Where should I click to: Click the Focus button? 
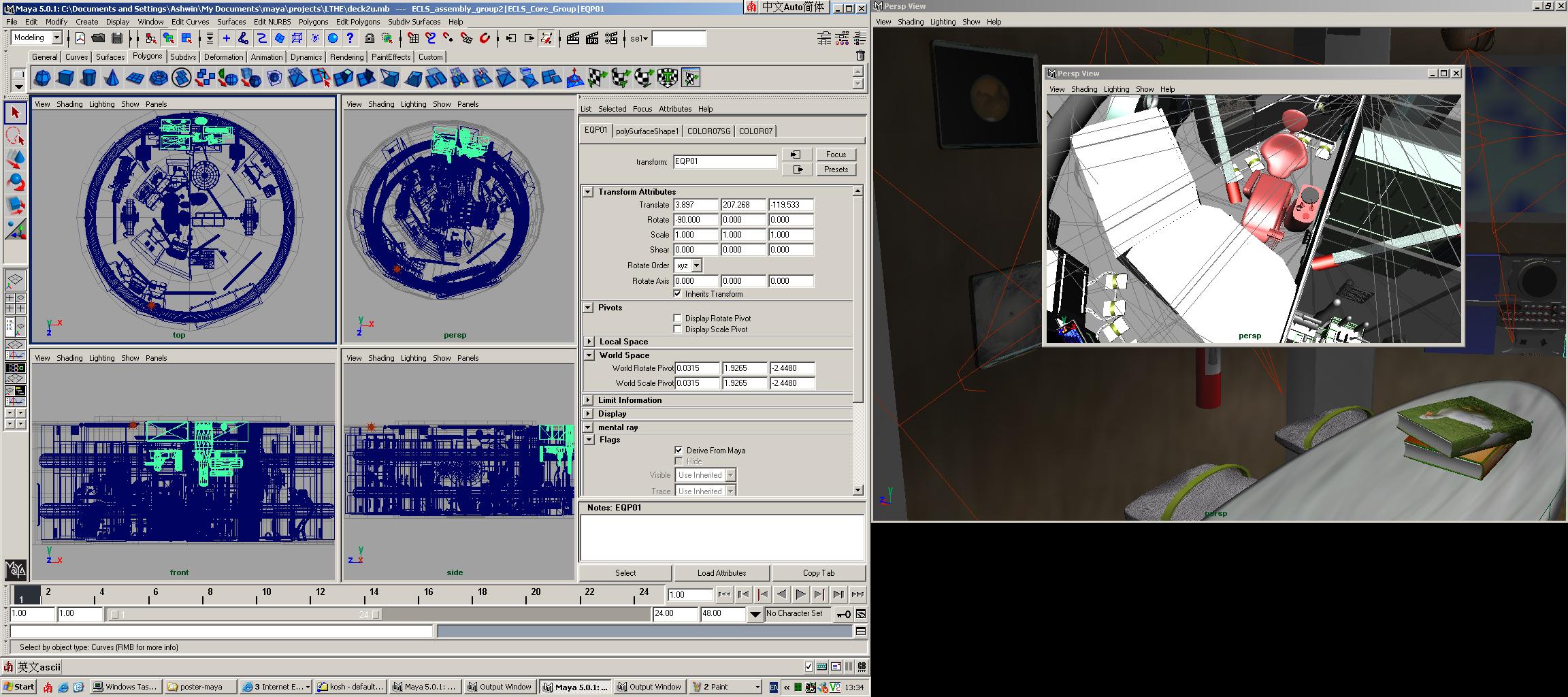836,155
